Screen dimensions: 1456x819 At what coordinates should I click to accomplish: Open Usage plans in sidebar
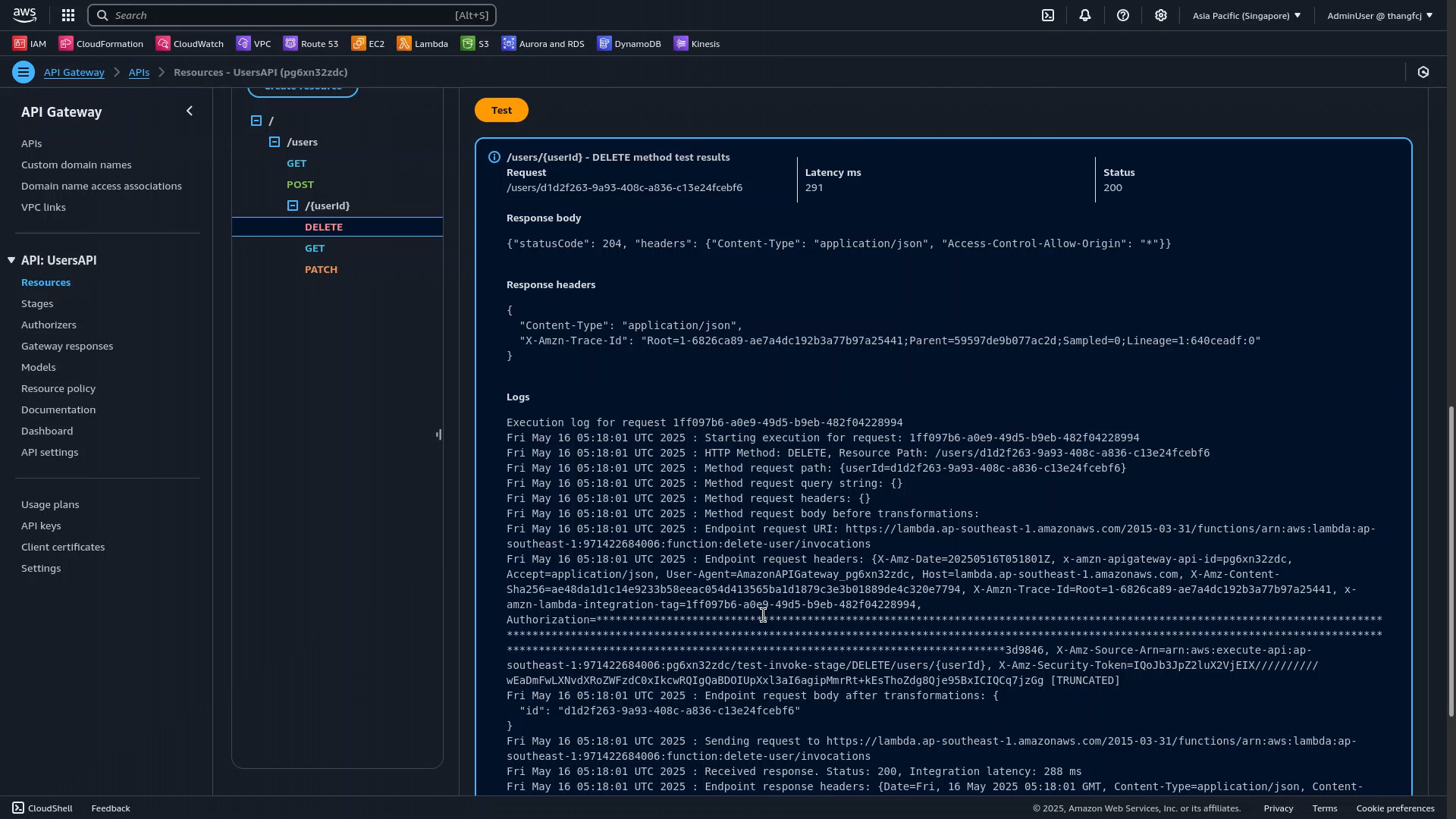(50, 504)
